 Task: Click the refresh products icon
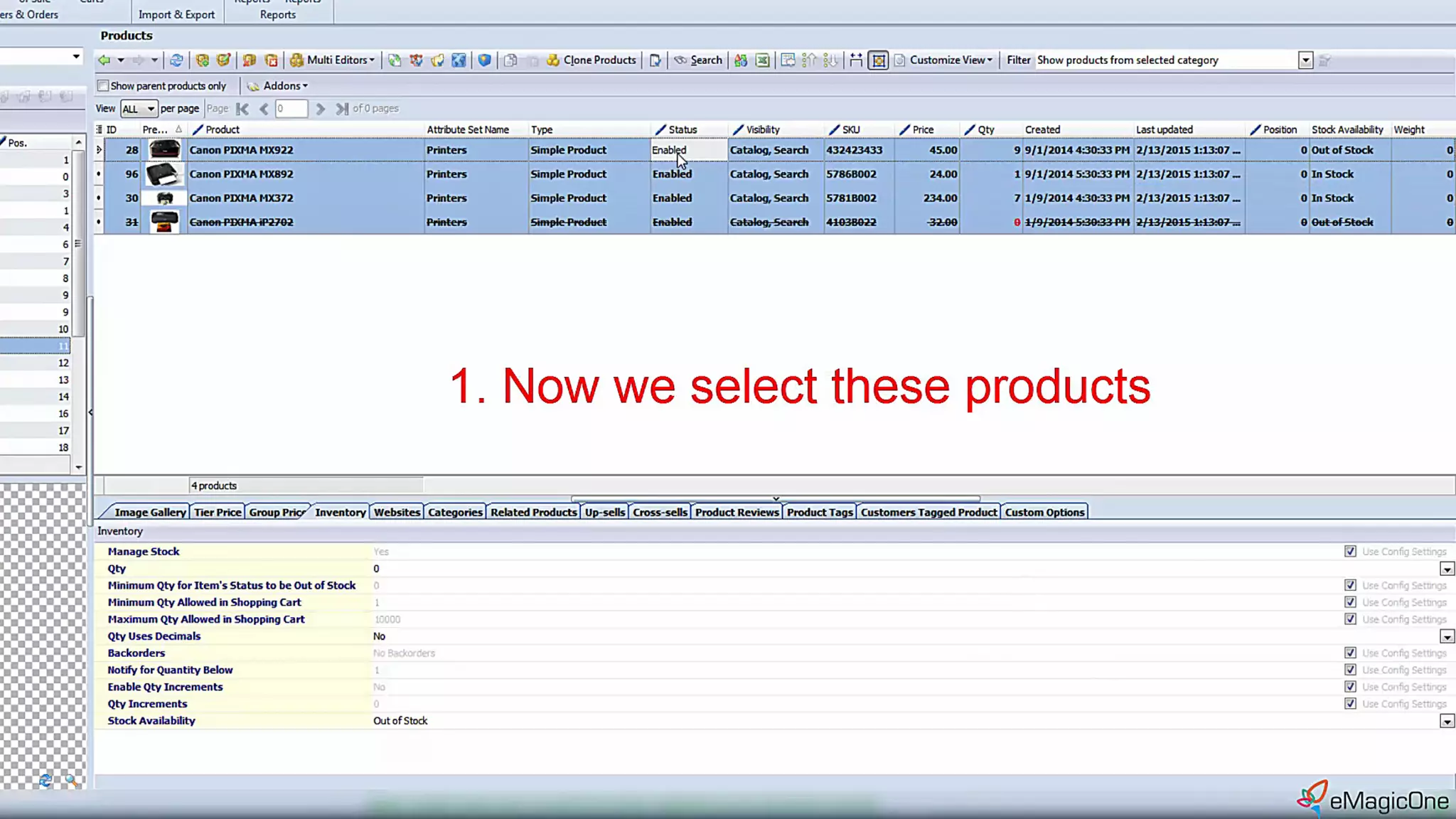(x=176, y=60)
